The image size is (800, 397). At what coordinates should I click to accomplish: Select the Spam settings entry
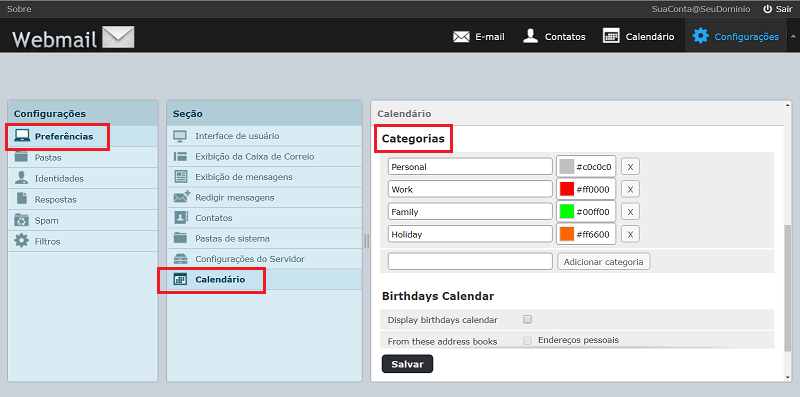(83, 220)
